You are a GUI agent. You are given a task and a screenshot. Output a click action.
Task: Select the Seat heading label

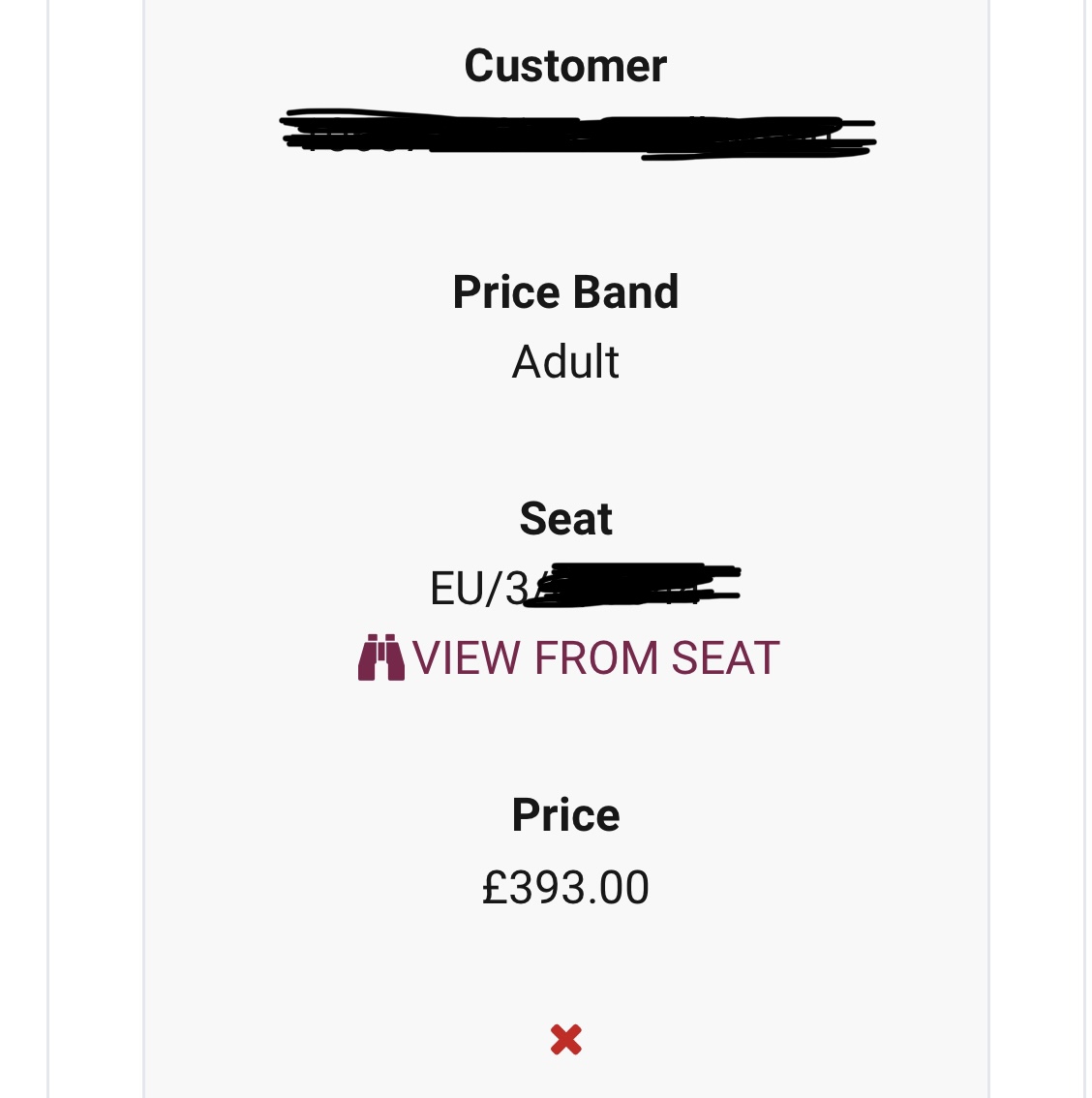pyautogui.click(x=565, y=519)
